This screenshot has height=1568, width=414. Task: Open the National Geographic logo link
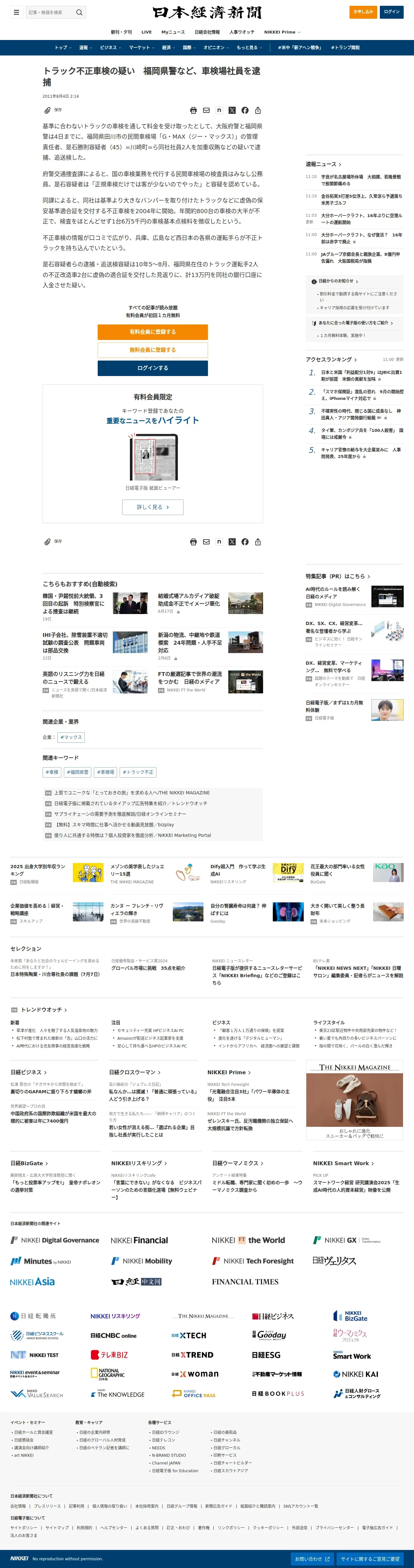click(x=108, y=1374)
